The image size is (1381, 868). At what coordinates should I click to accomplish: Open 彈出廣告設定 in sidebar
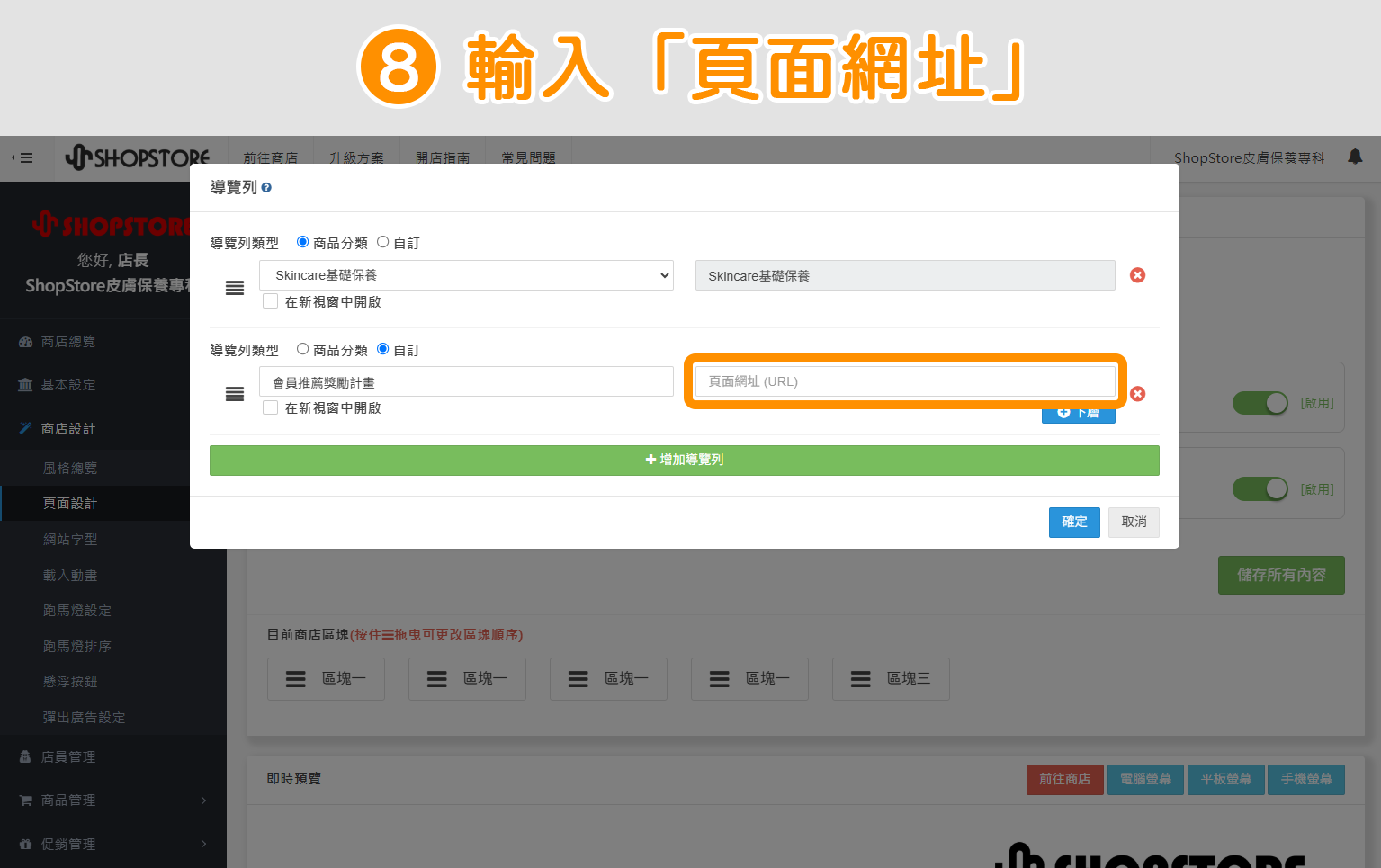[x=85, y=718]
